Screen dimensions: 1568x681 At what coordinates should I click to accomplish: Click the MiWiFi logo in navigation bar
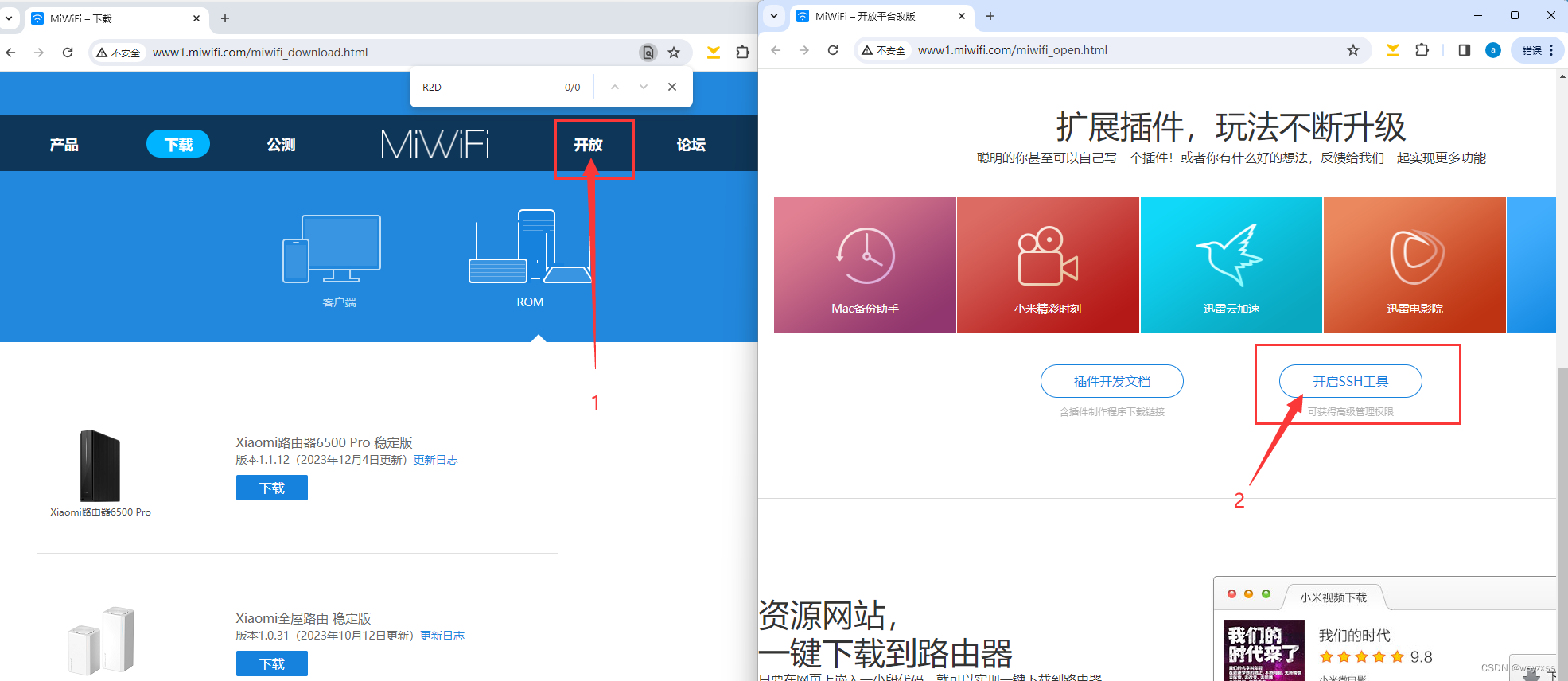pos(435,144)
